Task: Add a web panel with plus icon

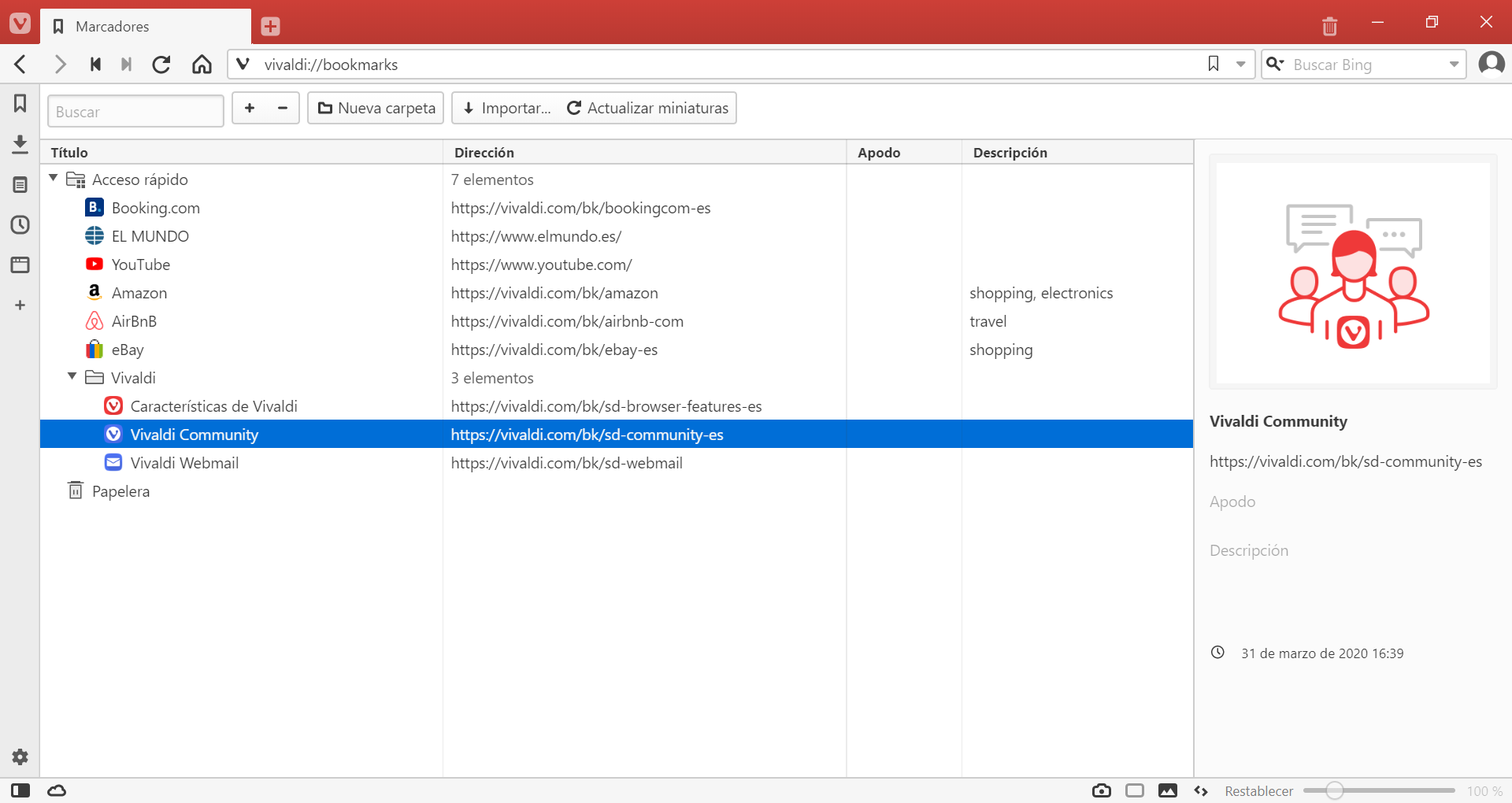Action: pos(20,305)
